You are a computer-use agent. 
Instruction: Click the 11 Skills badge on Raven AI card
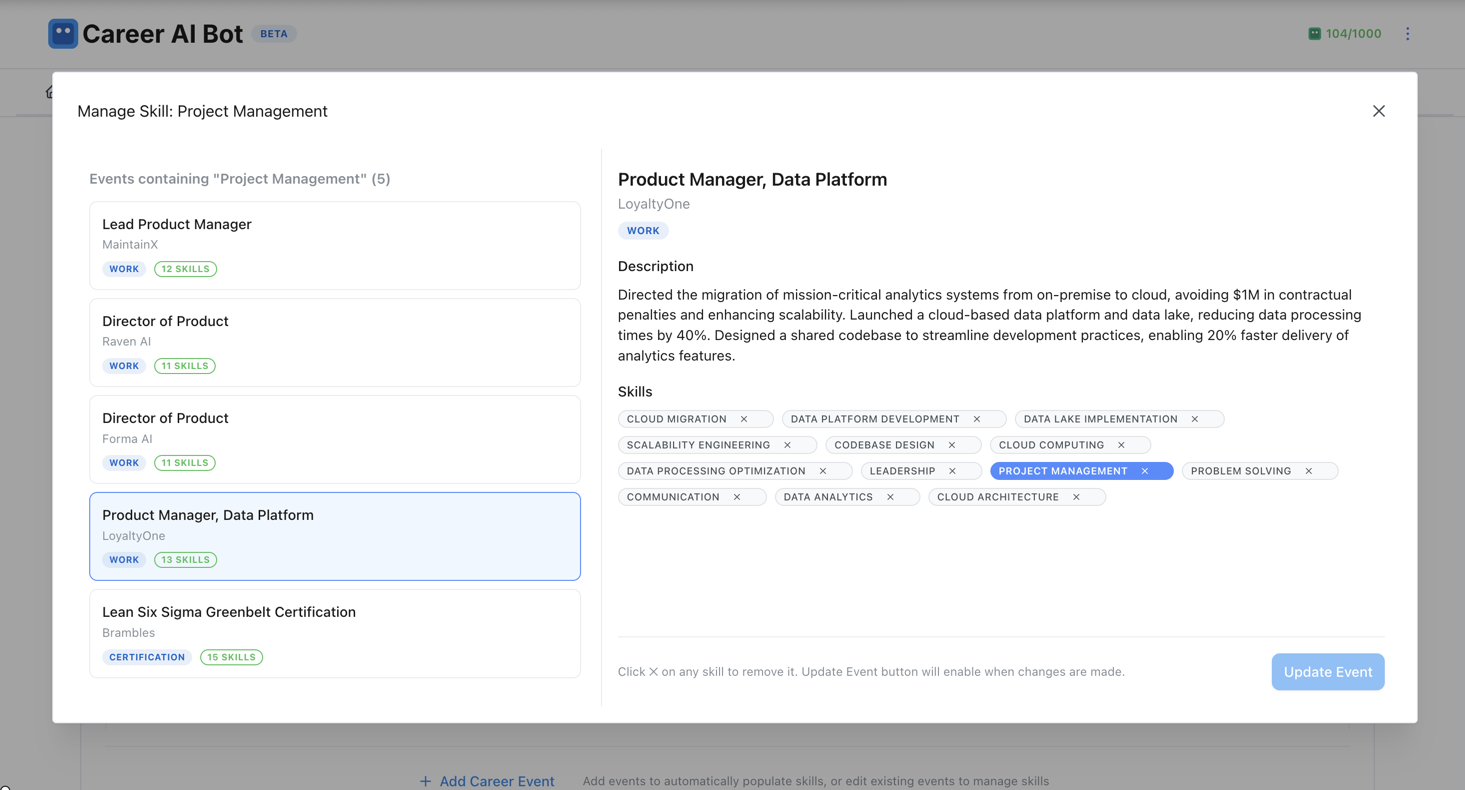point(185,366)
